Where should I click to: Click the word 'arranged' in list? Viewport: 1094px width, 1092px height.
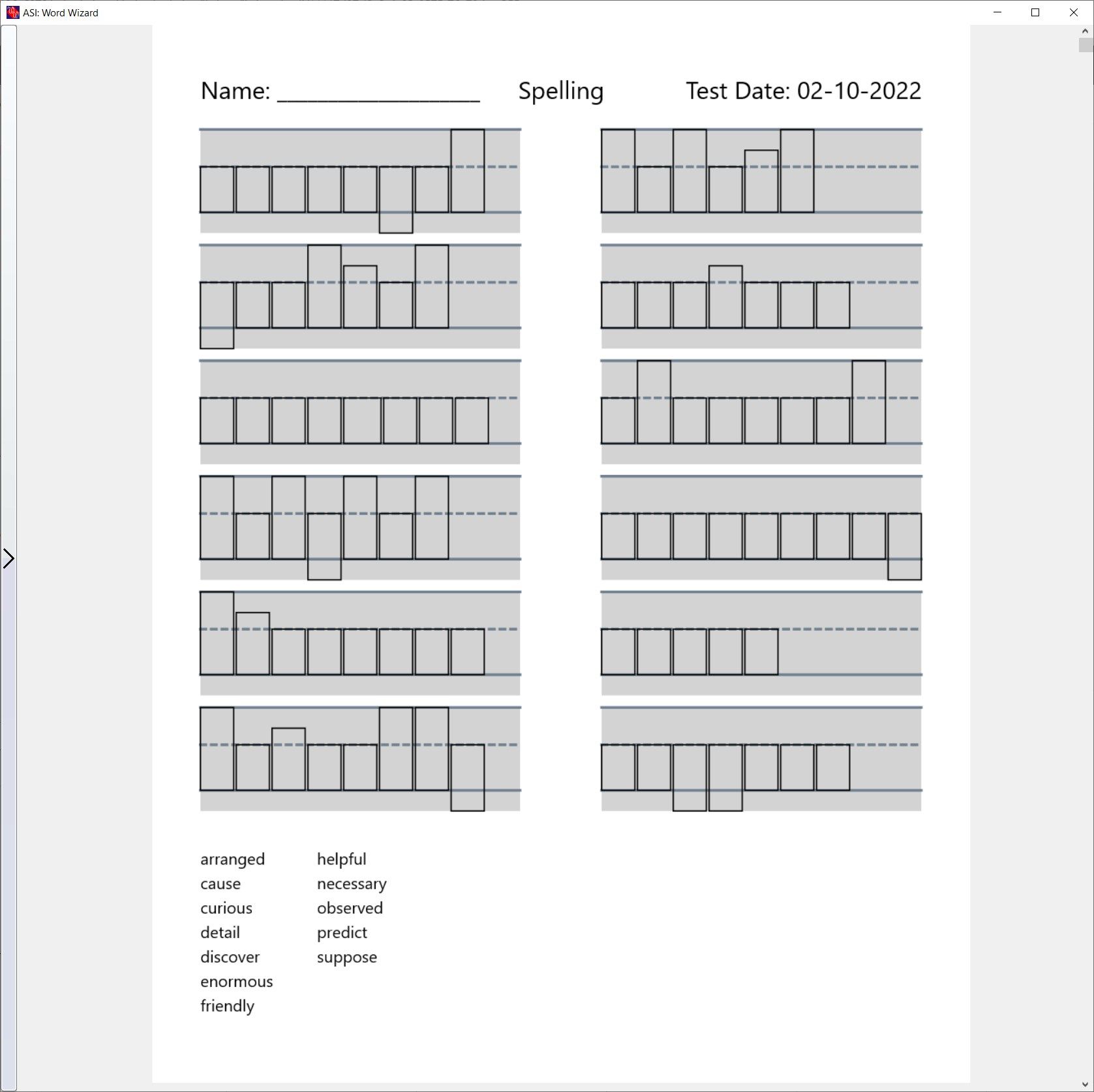(232, 860)
